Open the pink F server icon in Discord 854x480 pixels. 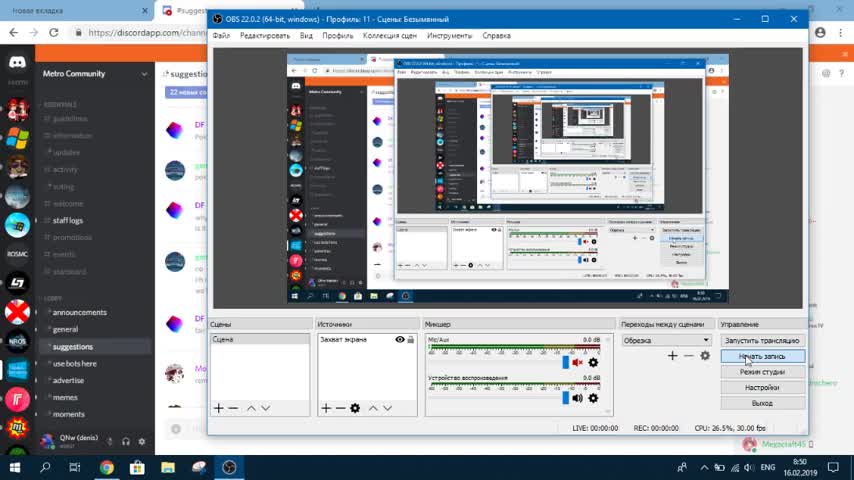(17, 399)
